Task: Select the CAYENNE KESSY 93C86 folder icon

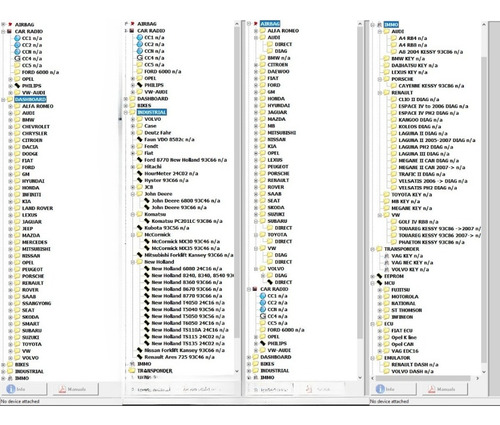Action: coord(394,86)
